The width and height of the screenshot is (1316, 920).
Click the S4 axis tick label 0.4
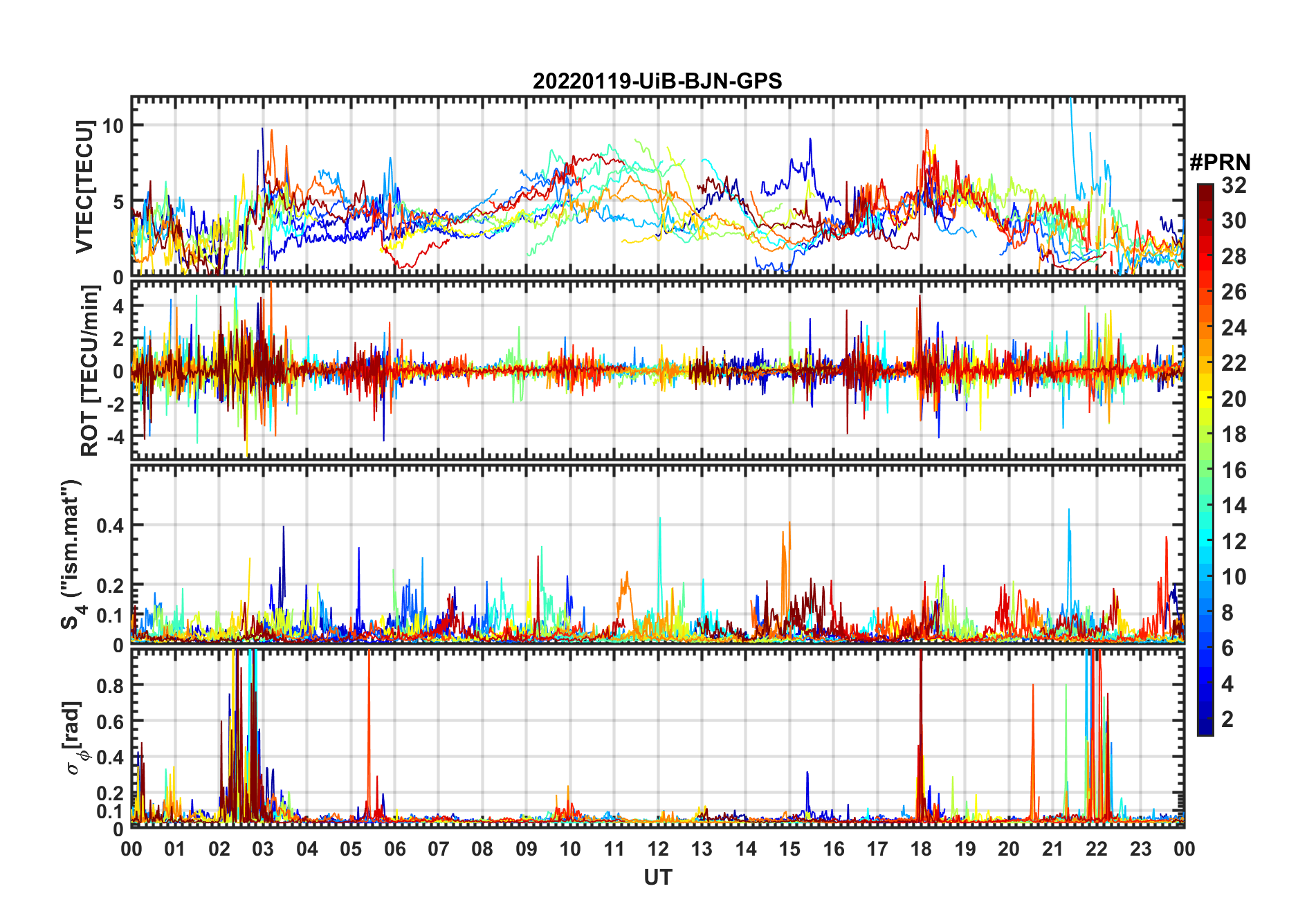(110, 525)
